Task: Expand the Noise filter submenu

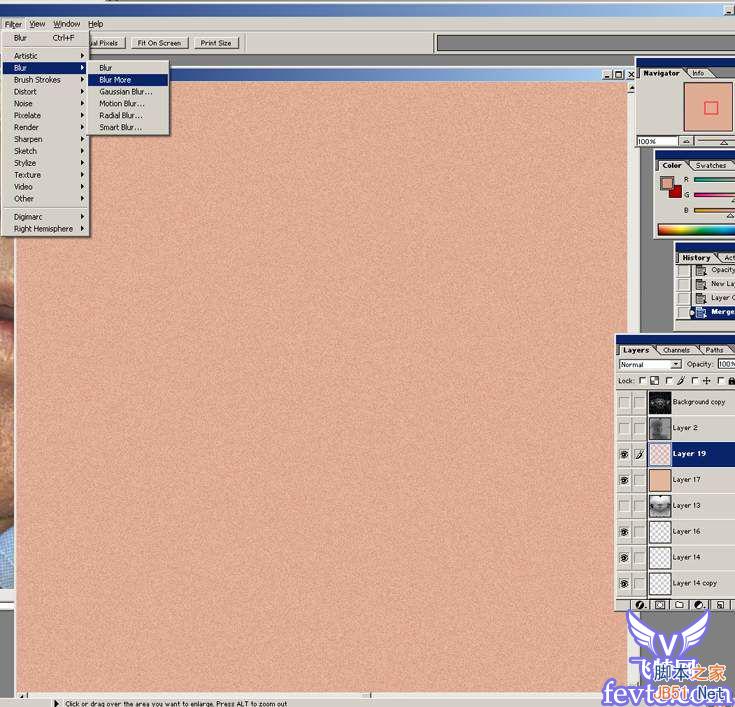Action: [x=45, y=104]
